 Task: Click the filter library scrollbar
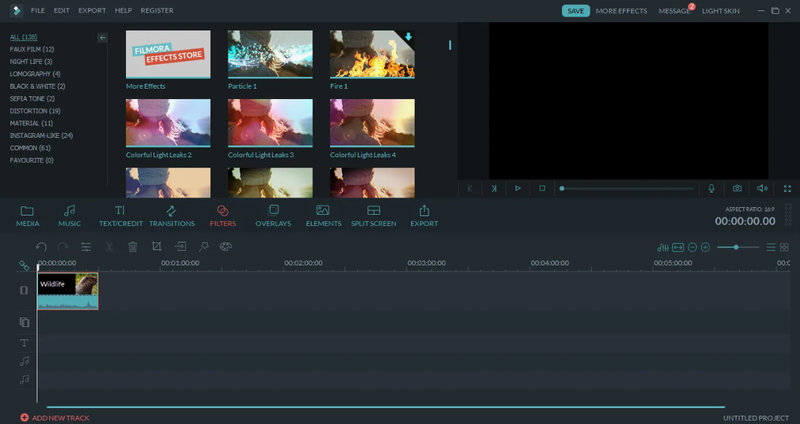449,45
